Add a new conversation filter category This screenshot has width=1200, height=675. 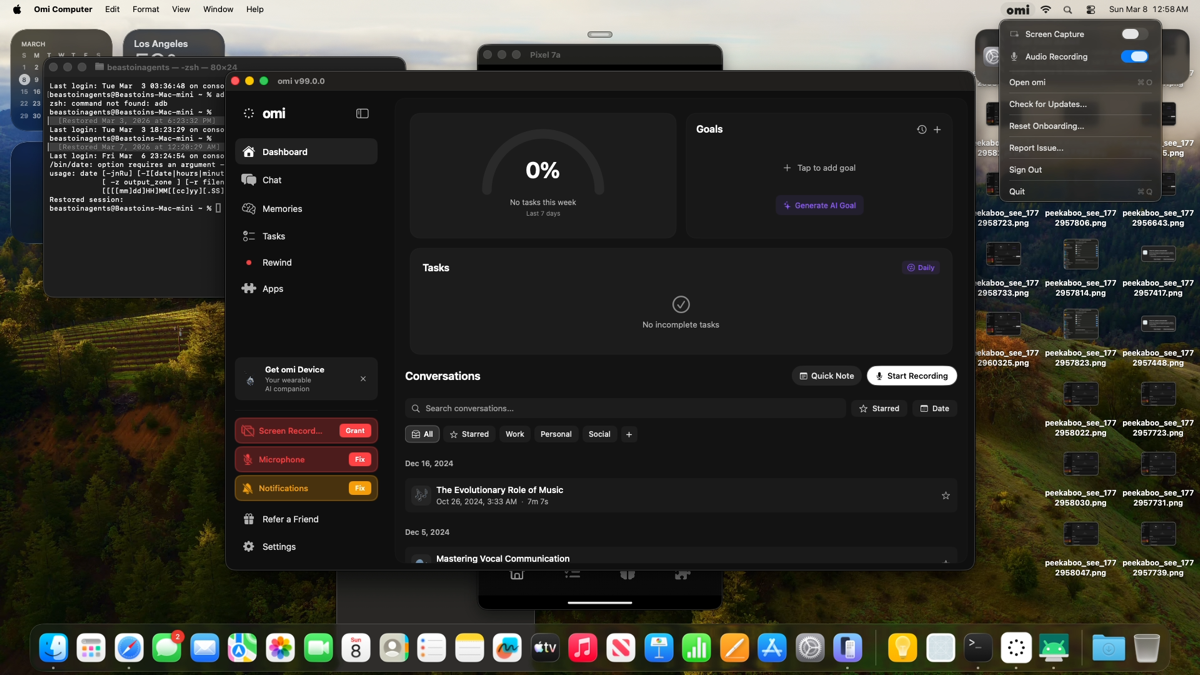pyautogui.click(x=627, y=433)
